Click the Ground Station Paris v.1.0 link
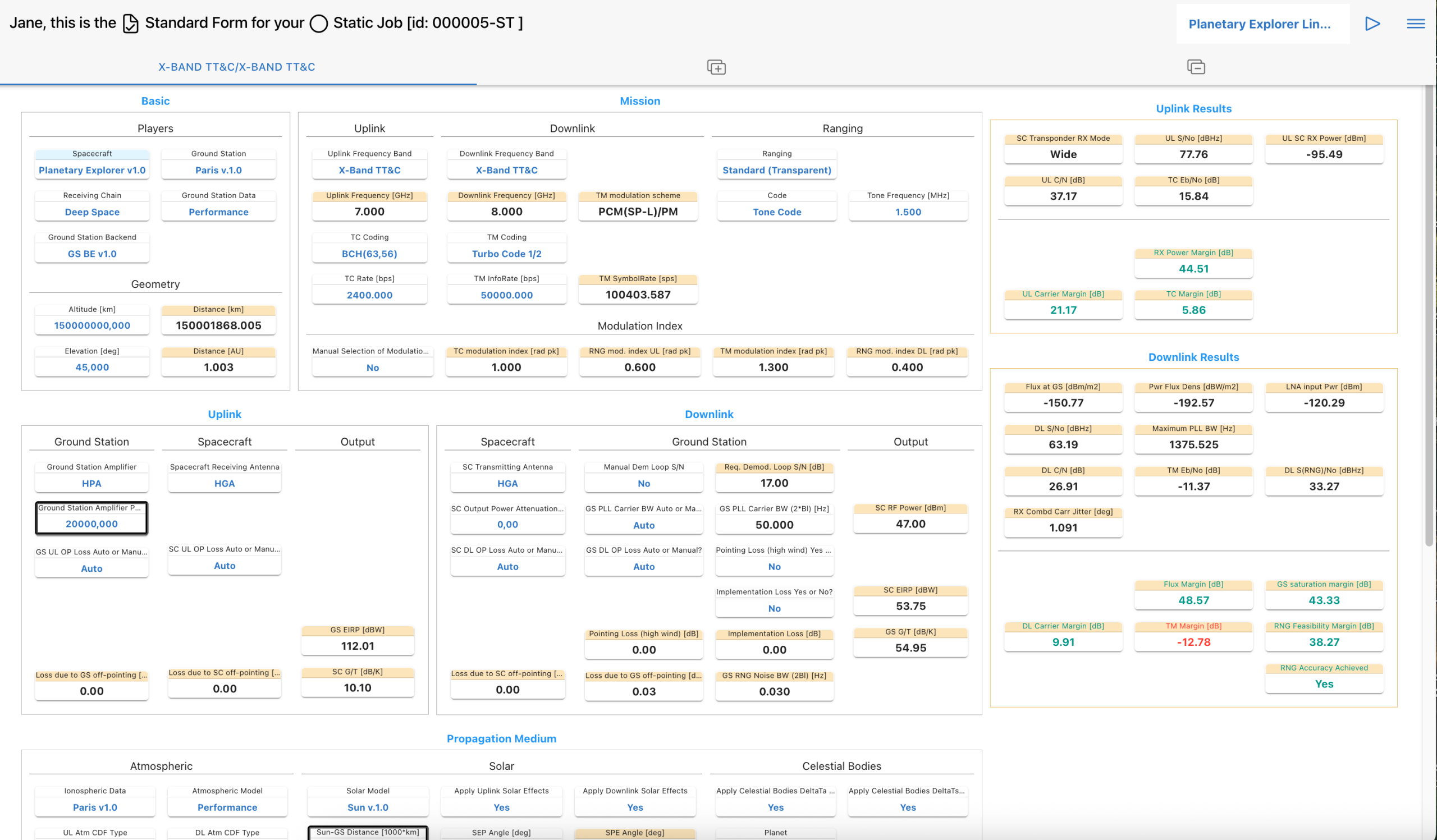1437x840 pixels. pyautogui.click(x=218, y=170)
